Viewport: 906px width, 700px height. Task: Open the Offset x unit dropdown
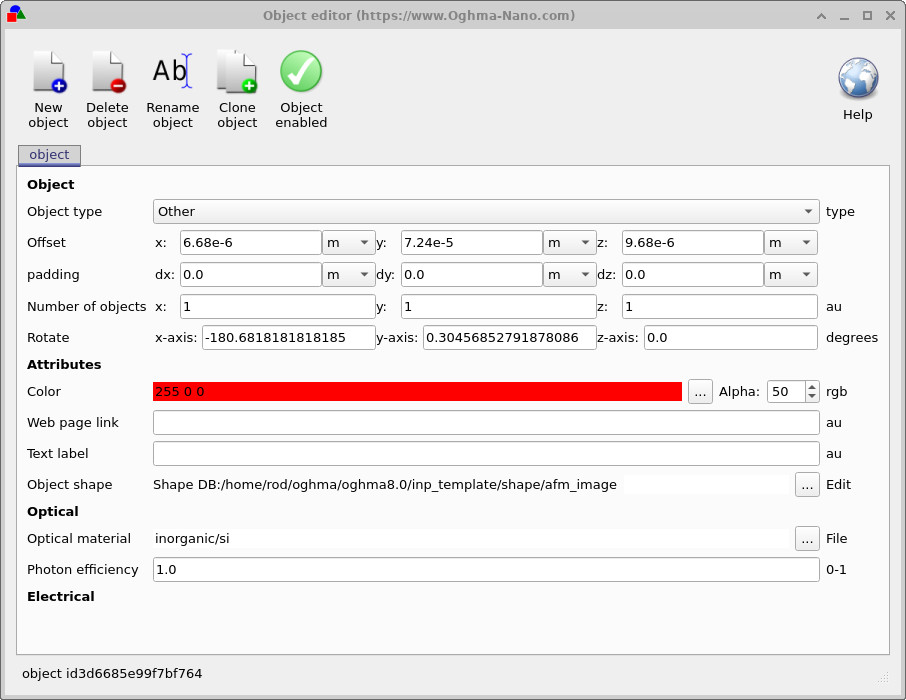click(348, 242)
